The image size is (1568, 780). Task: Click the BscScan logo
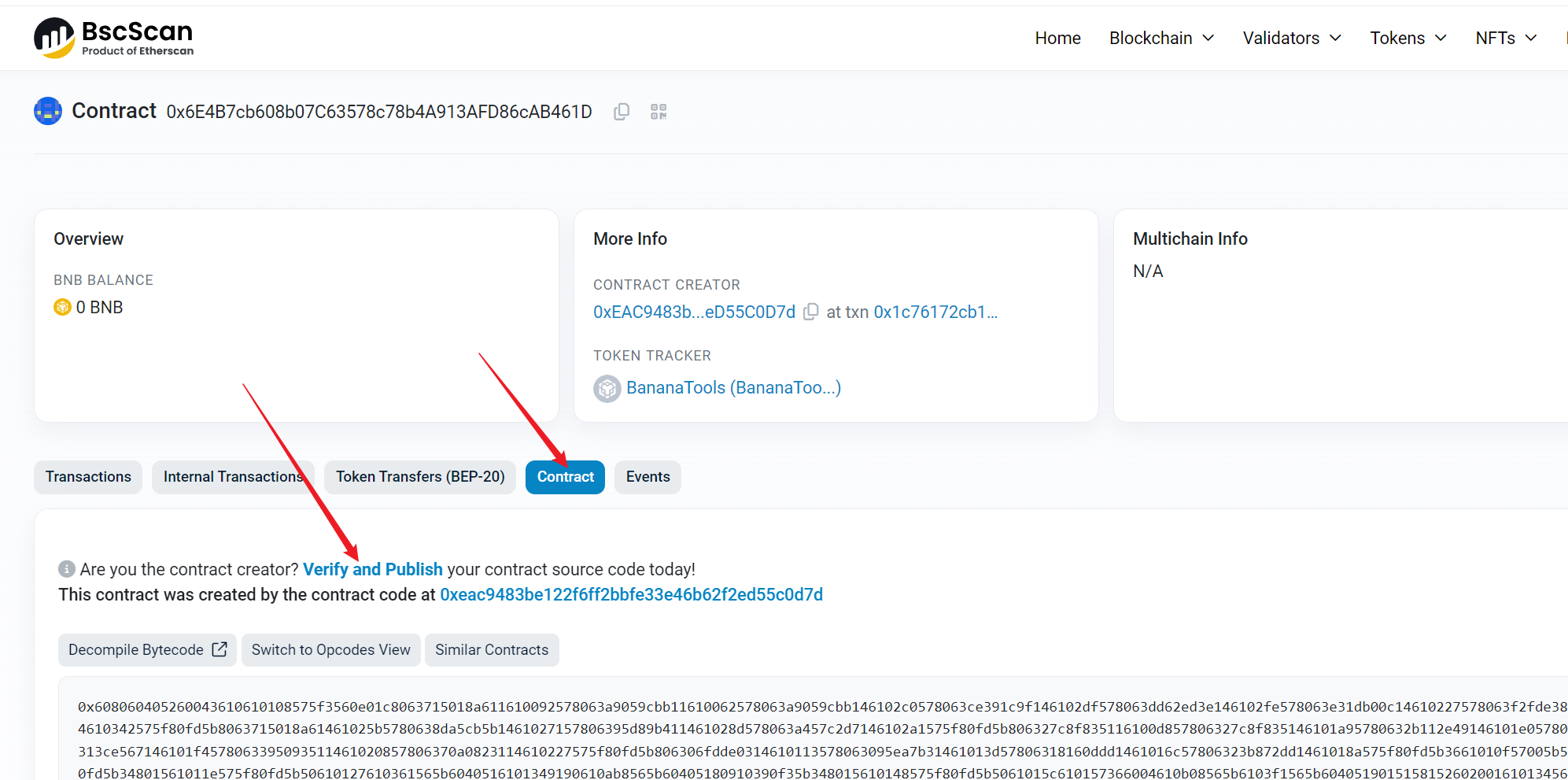(114, 38)
